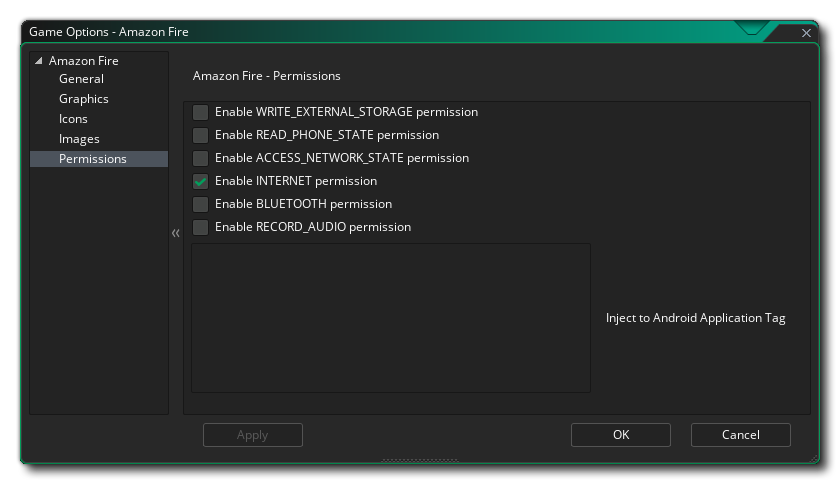Uncheck the INTERNET permission checkbox
The image size is (840, 484).
(200, 181)
